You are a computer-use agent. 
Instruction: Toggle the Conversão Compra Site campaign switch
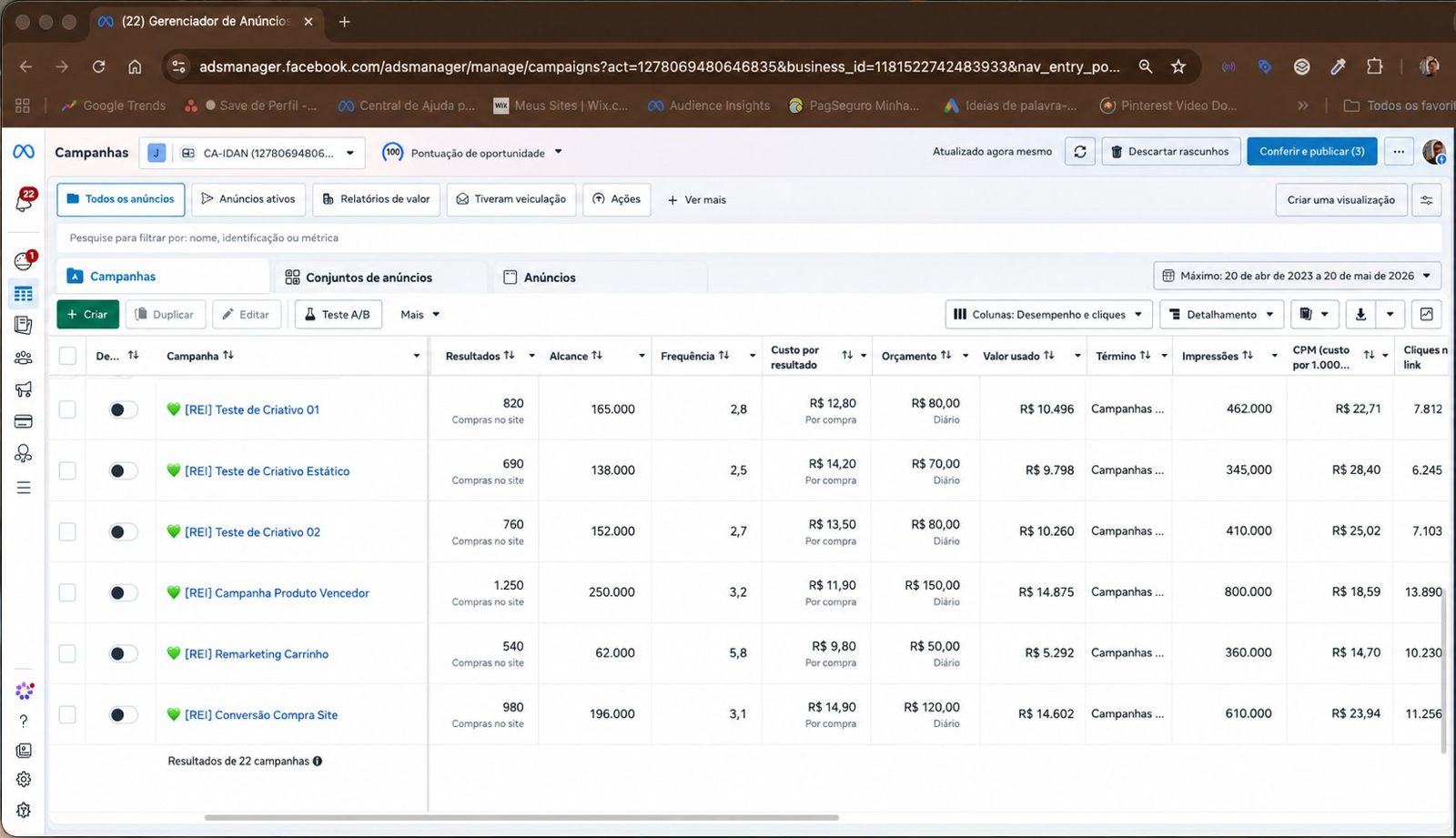coord(123,714)
